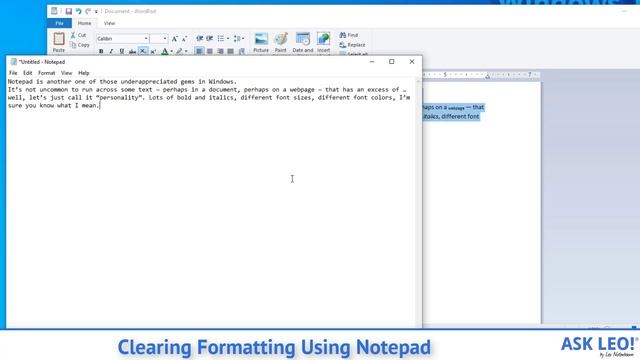The width and height of the screenshot is (640, 360).
Task: Select Justify alignment in WordPad
Action: click(x=231, y=51)
